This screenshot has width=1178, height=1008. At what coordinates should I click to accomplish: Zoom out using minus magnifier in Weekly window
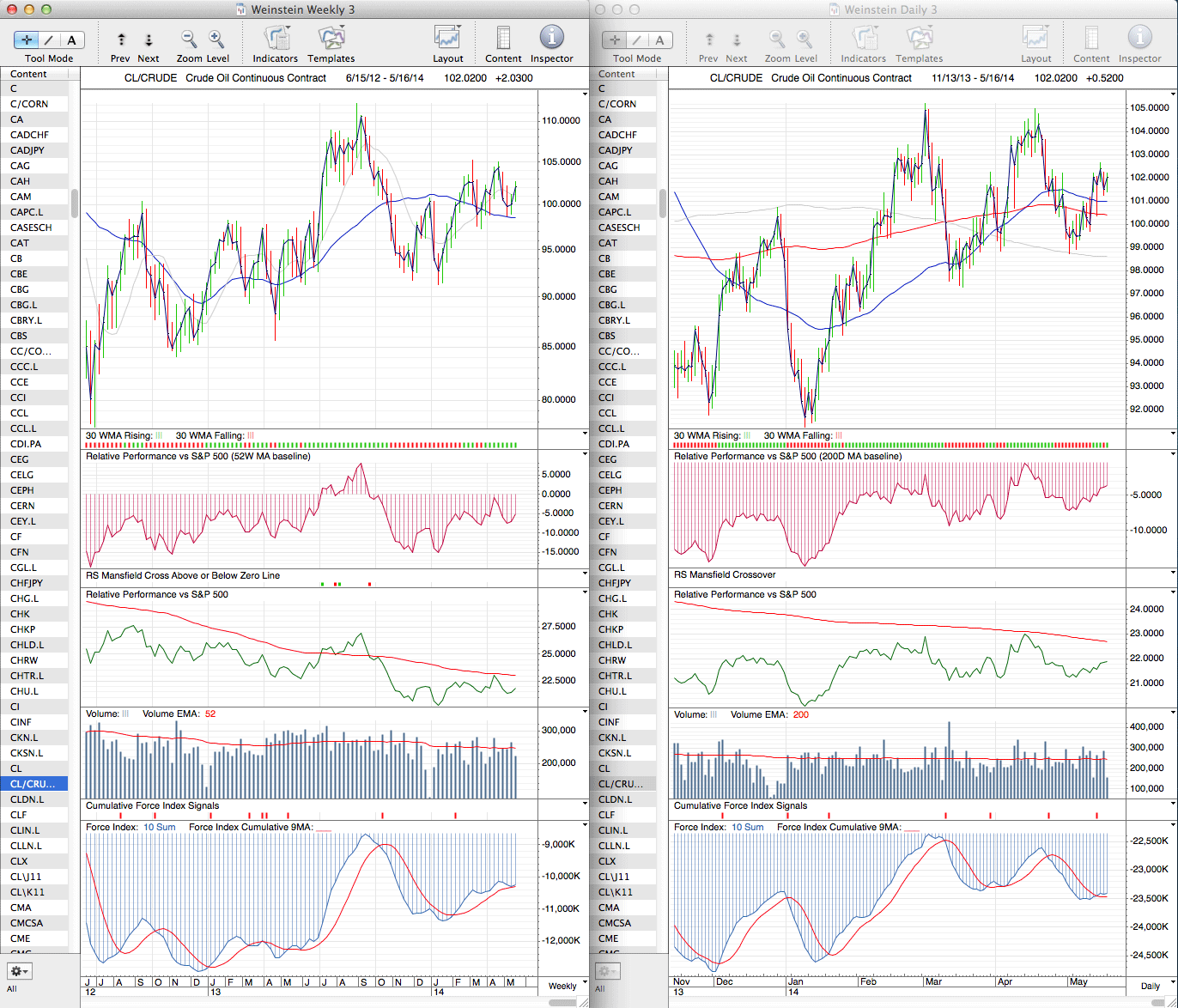coord(189,39)
